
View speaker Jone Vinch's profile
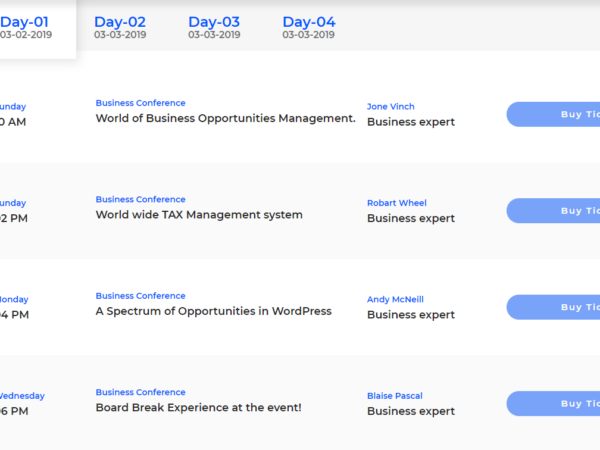(390, 106)
